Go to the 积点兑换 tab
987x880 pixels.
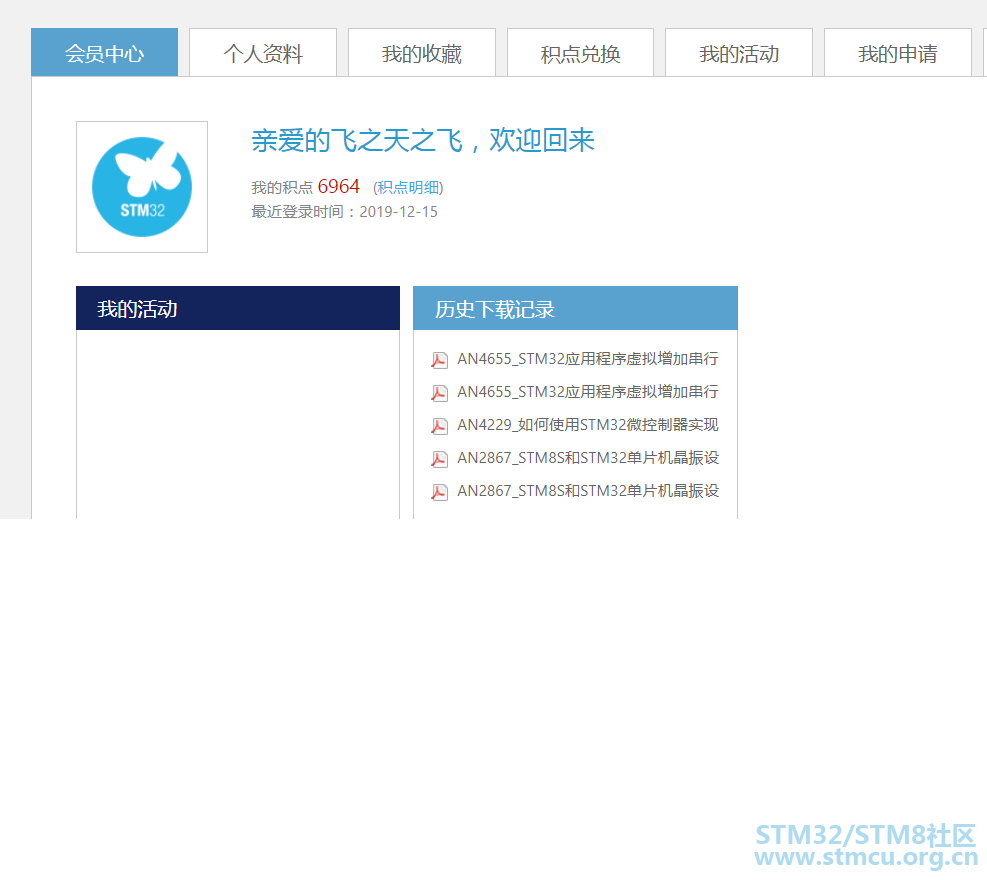coord(580,52)
